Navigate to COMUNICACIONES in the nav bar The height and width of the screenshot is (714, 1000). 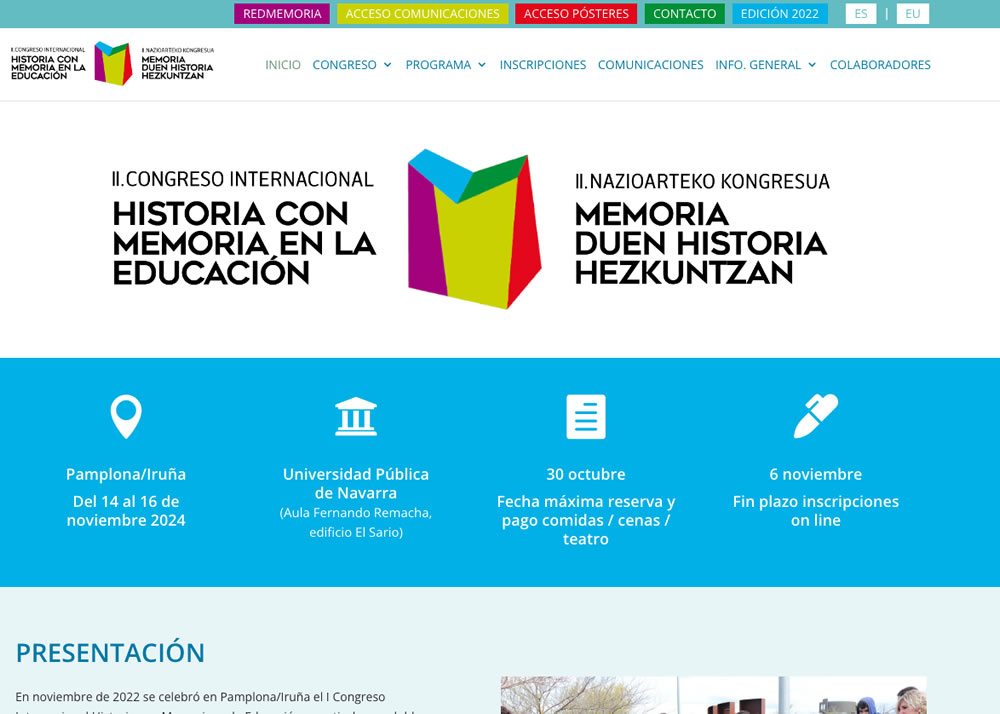click(650, 65)
